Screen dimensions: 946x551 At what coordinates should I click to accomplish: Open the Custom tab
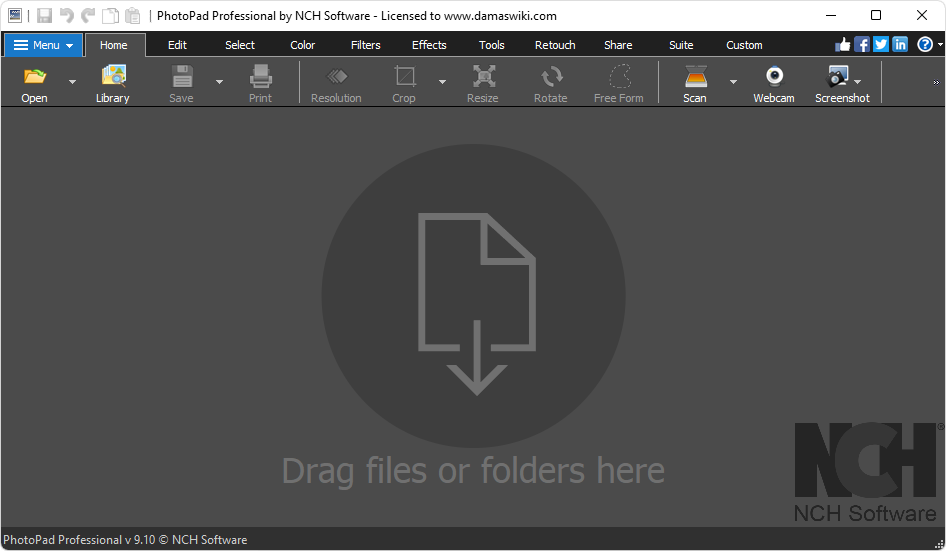tap(744, 45)
